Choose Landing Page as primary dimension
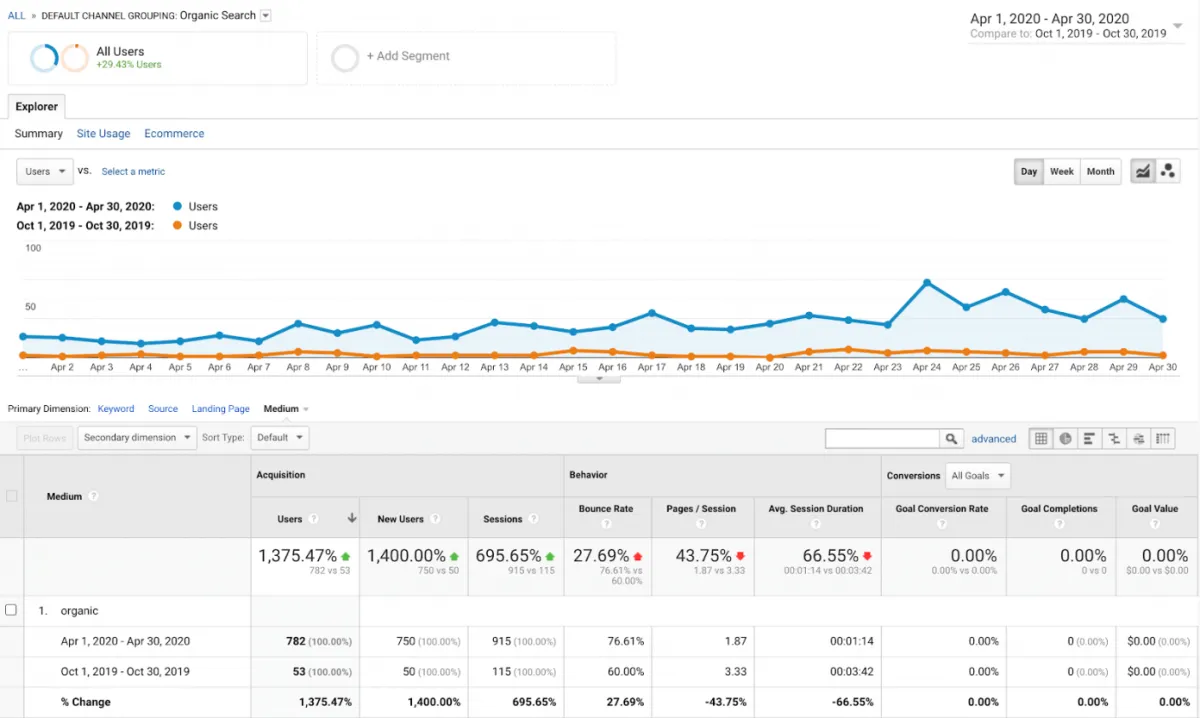 (x=221, y=408)
